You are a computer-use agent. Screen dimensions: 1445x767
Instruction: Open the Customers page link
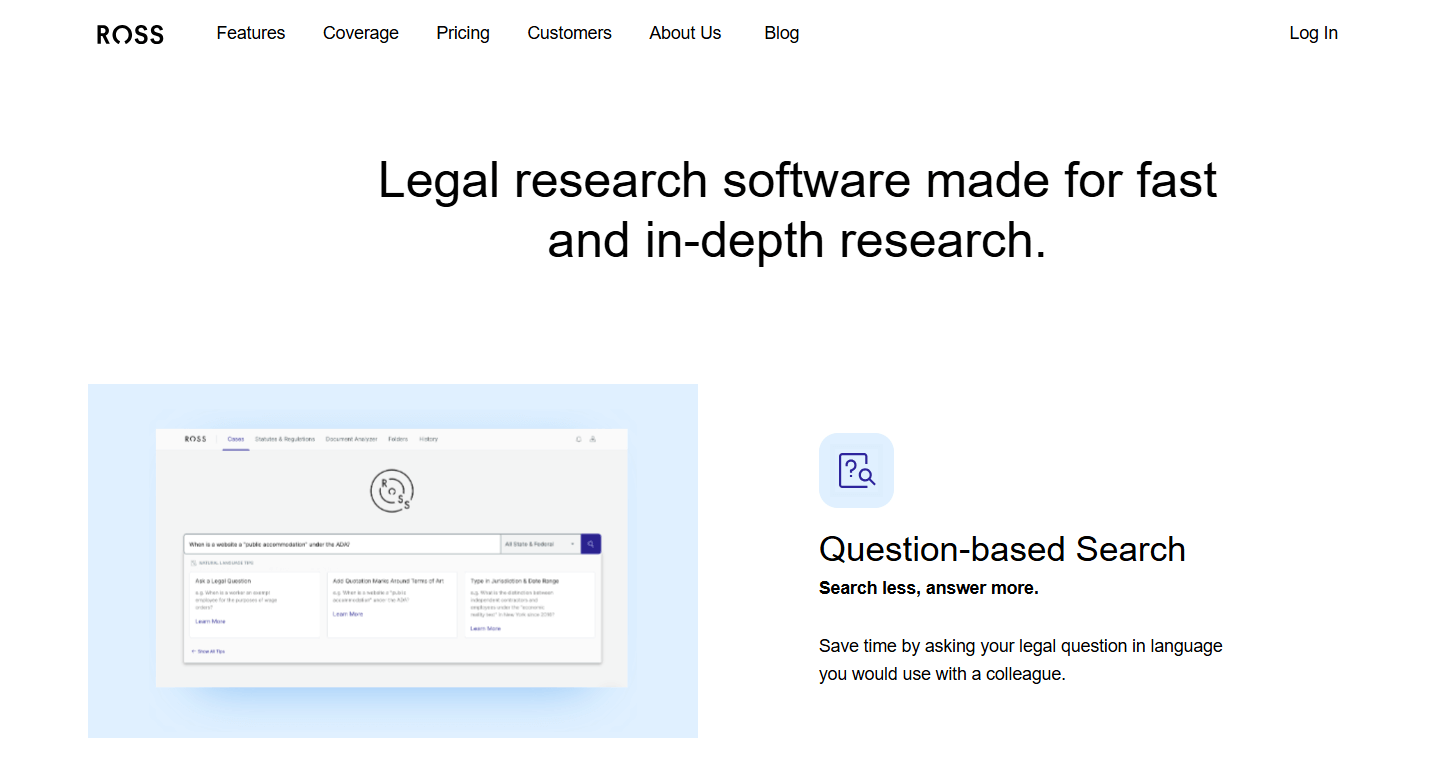[x=569, y=33]
